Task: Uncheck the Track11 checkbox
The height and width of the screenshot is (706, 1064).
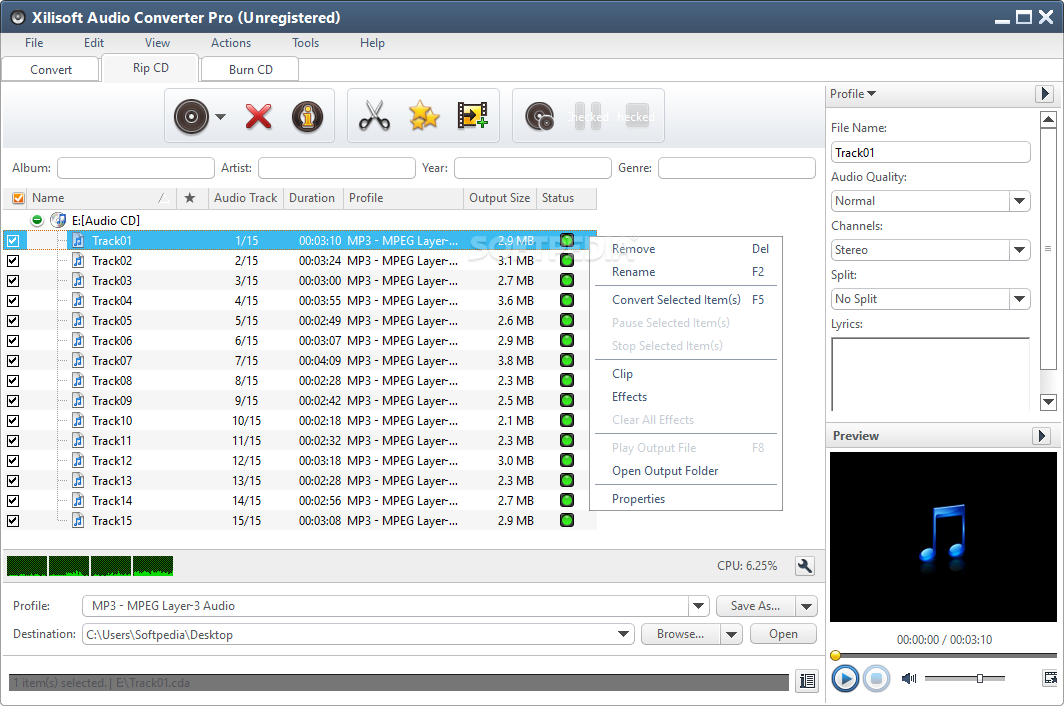Action: coord(13,441)
